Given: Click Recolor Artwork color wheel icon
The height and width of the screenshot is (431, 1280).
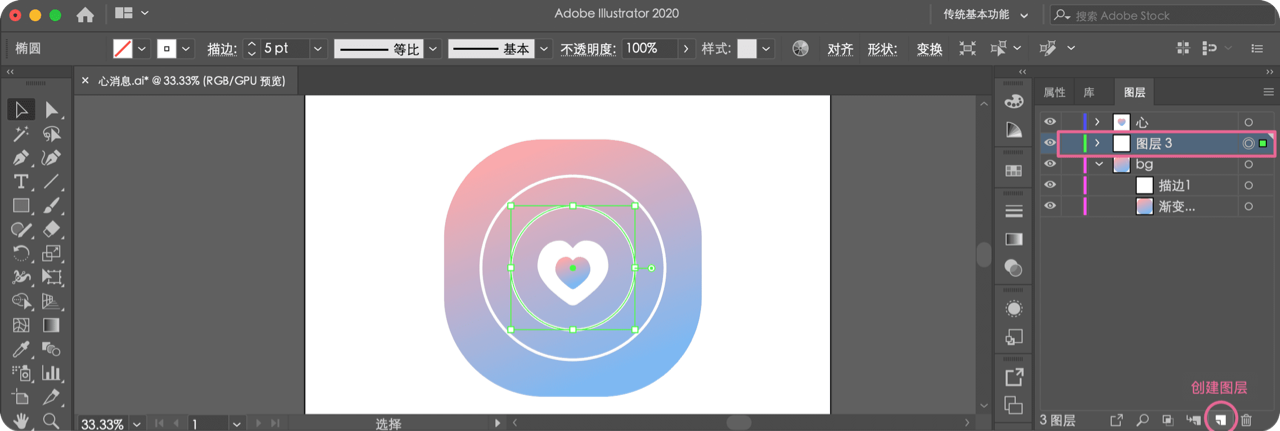Looking at the screenshot, I should click(800, 48).
